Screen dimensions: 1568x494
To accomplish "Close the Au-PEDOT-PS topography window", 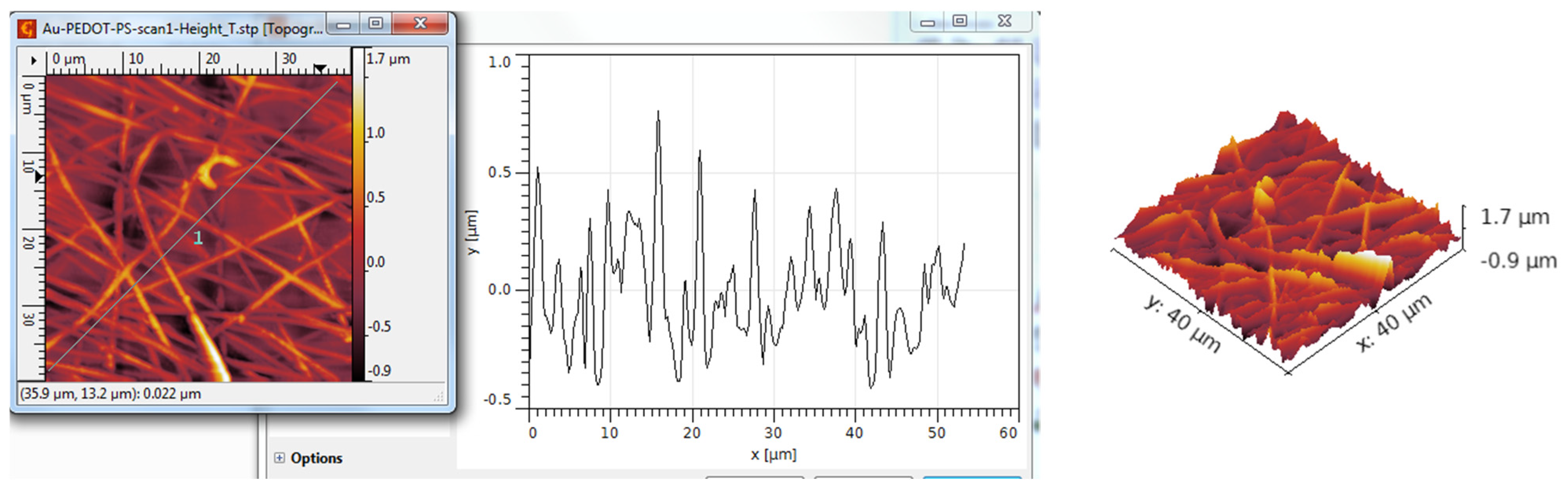I will pos(420,24).
